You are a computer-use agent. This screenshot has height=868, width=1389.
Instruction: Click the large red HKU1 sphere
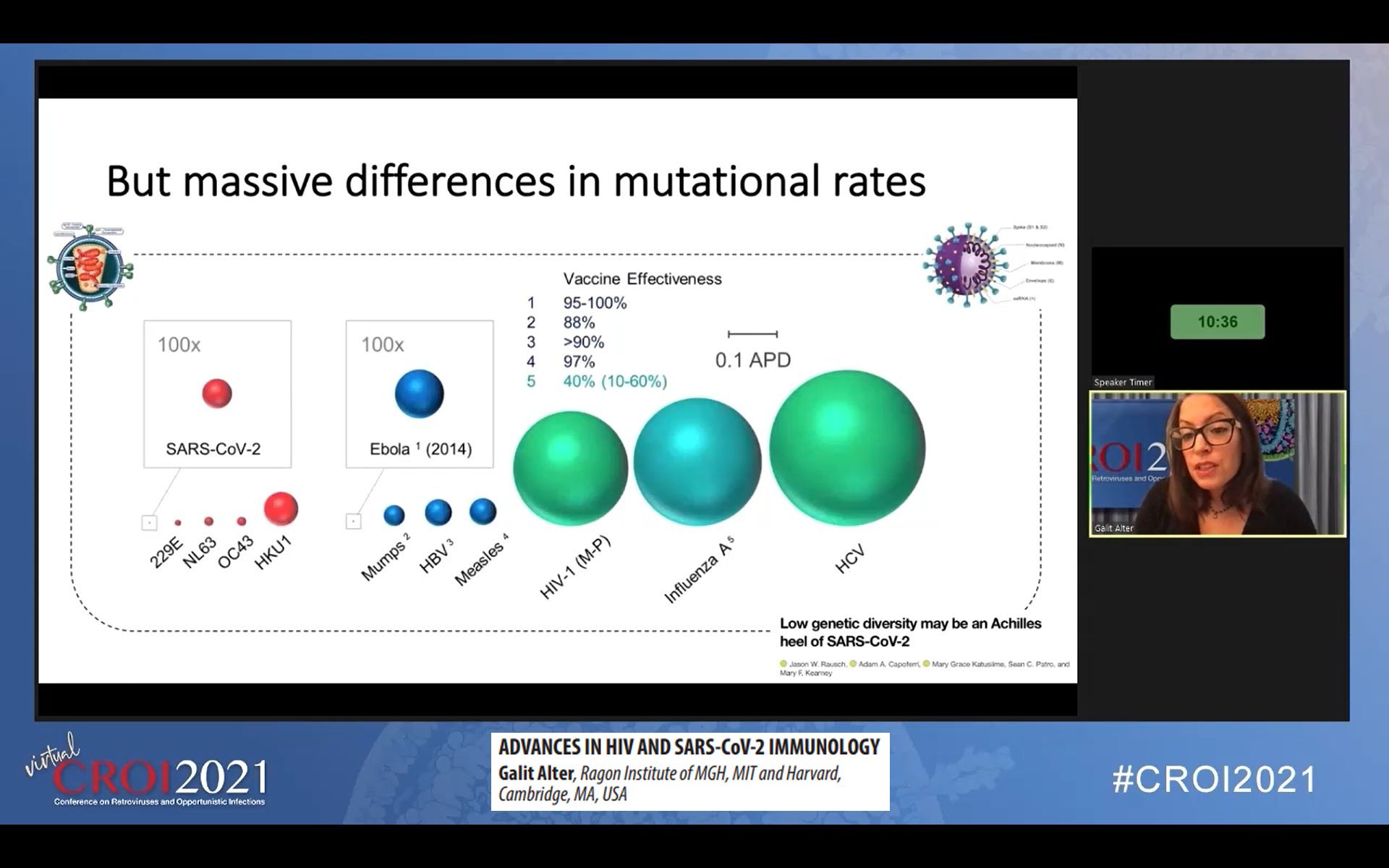[281, 509]
